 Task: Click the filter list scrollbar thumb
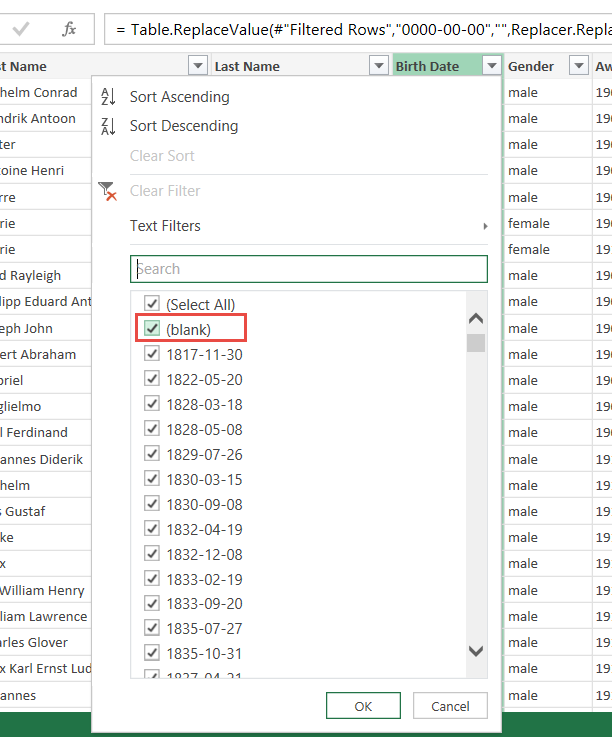pos(476,343)
